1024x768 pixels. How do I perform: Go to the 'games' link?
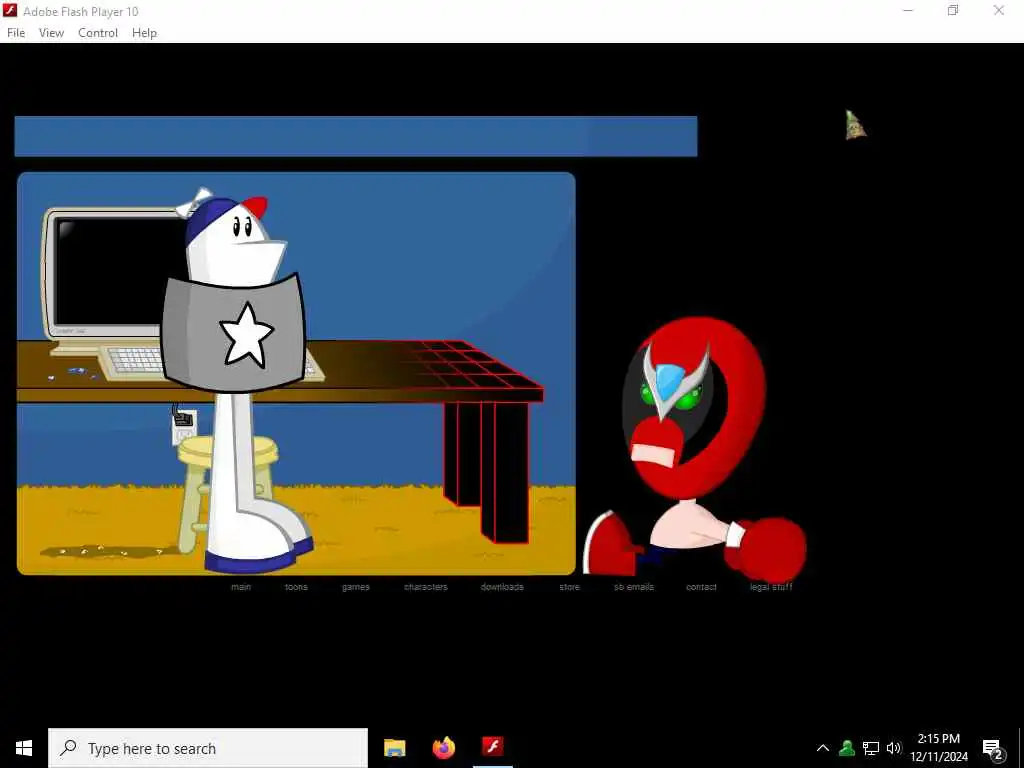(x=356, y=586)
